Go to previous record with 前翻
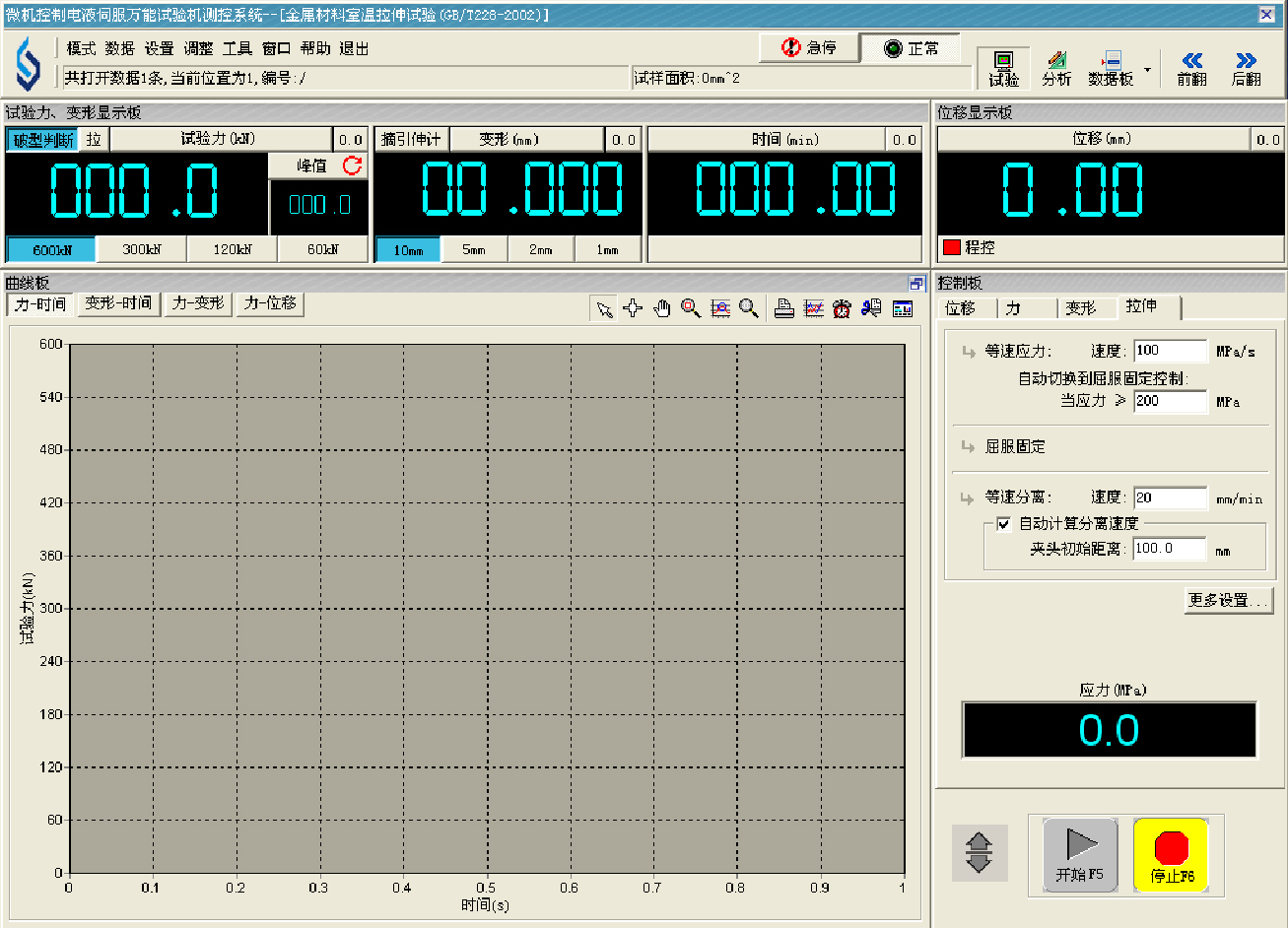The image size is (1288, 928). pos(1191,68)
